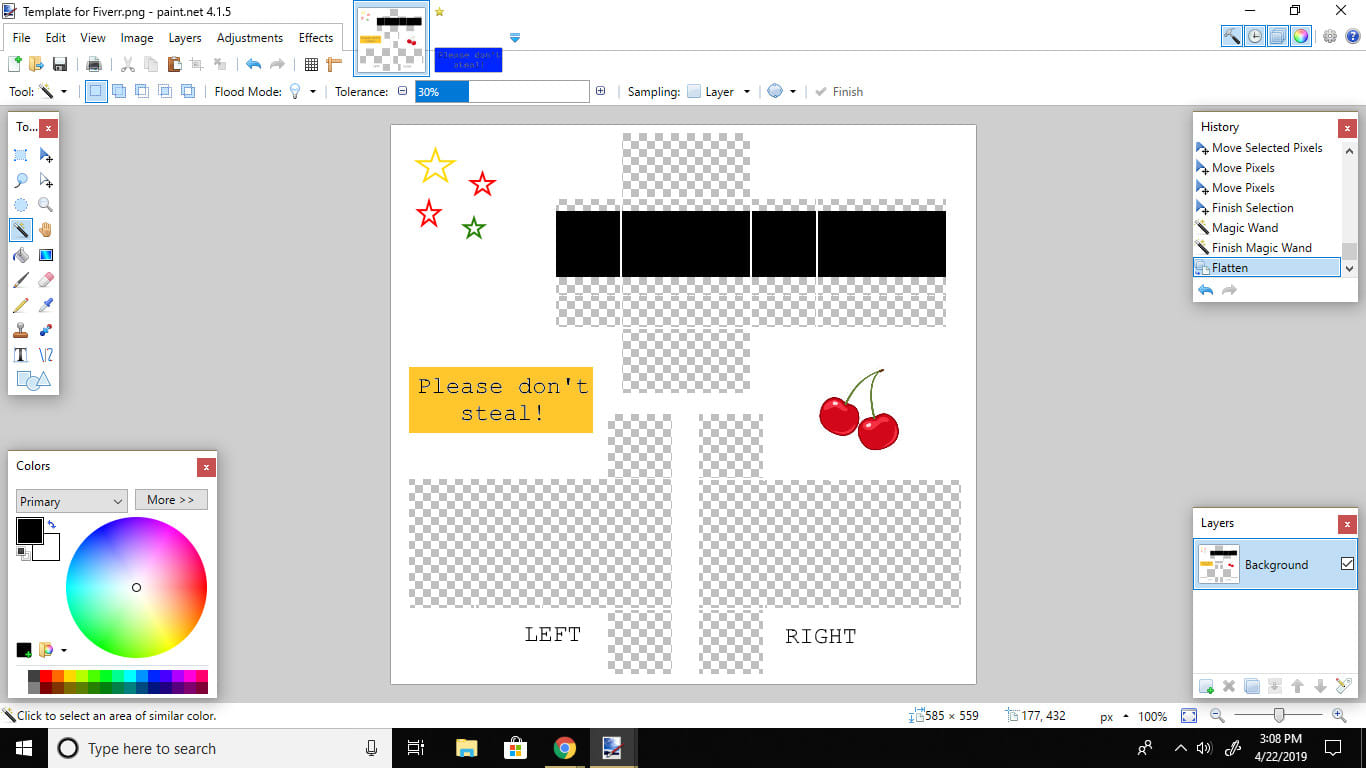Select the Magic Wand entry in History

[x=1245, y=227]
